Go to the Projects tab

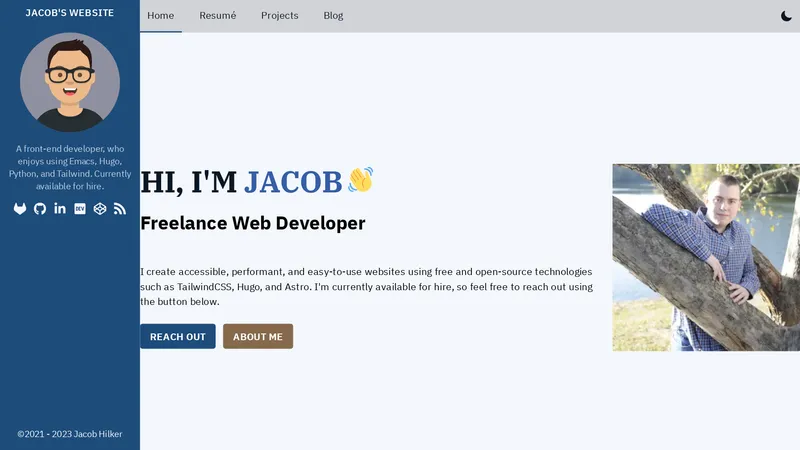point(279,16)
